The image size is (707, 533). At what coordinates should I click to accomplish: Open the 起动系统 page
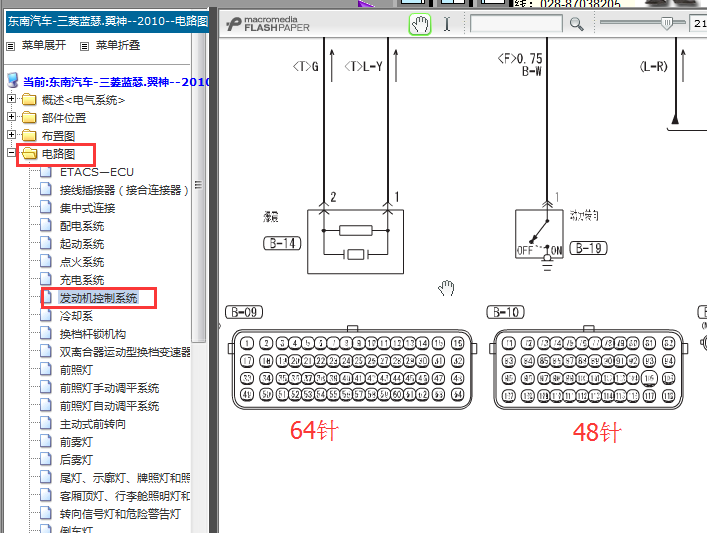click(x=82, y=244)
